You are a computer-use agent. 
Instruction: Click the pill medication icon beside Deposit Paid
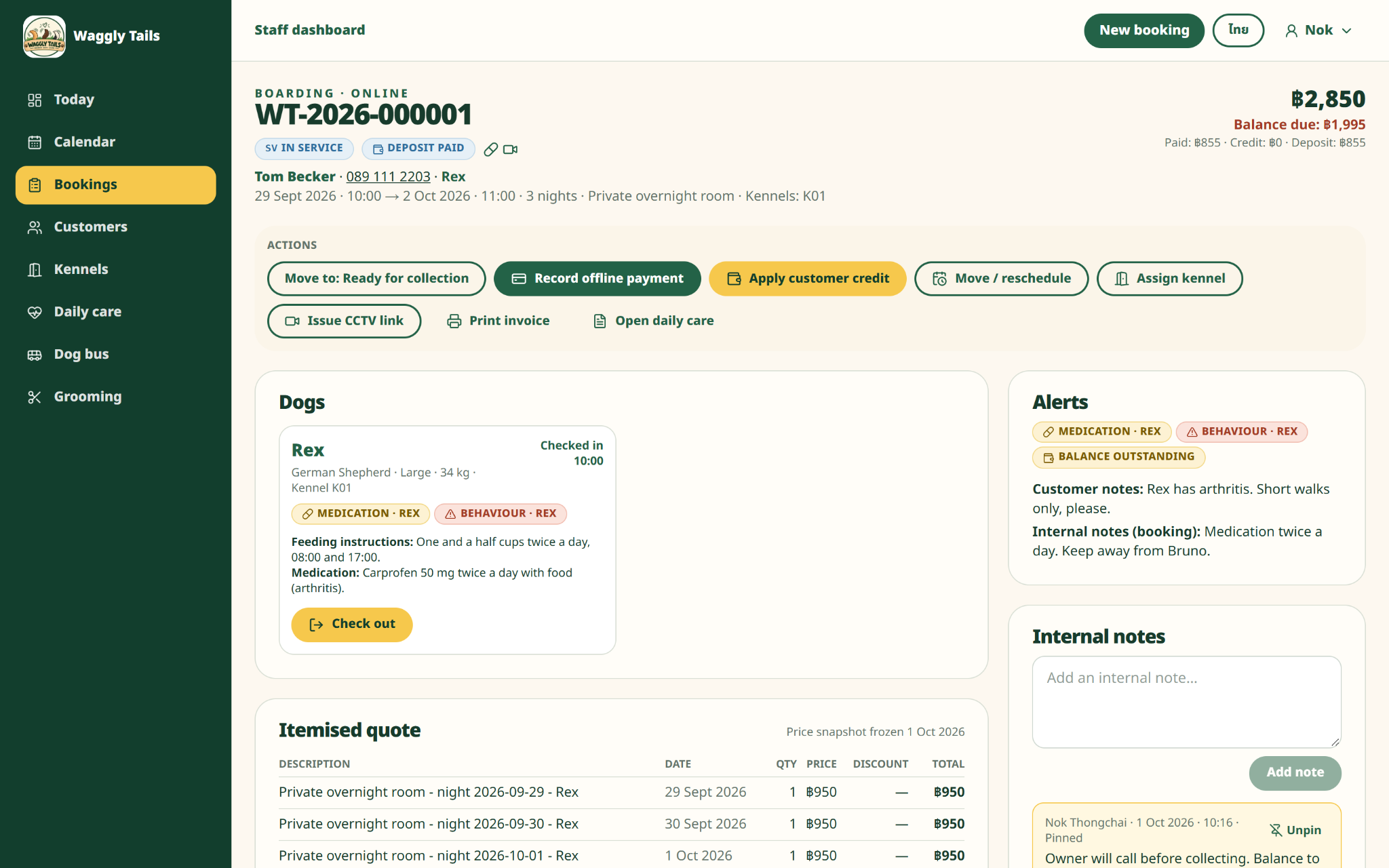tap(491, 149)
